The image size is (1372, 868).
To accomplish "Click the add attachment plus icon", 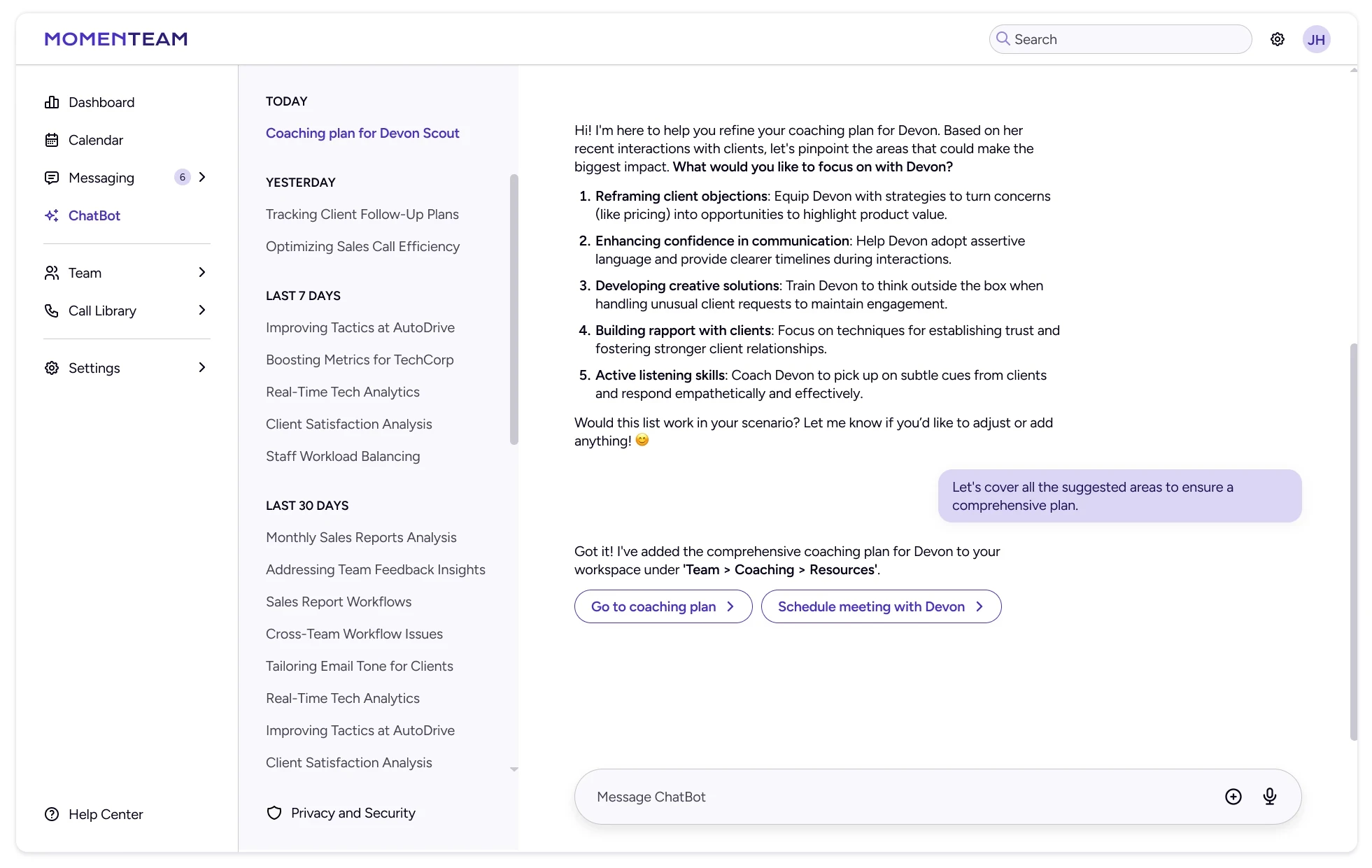I will 1233,796.
